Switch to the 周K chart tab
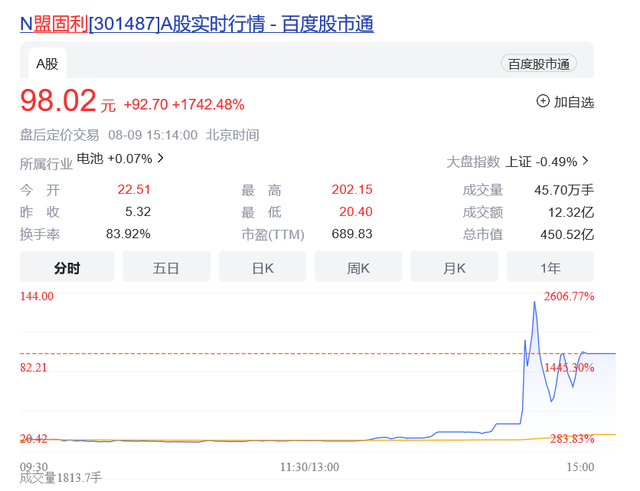 pyautogui.click(x=358, y=268)
